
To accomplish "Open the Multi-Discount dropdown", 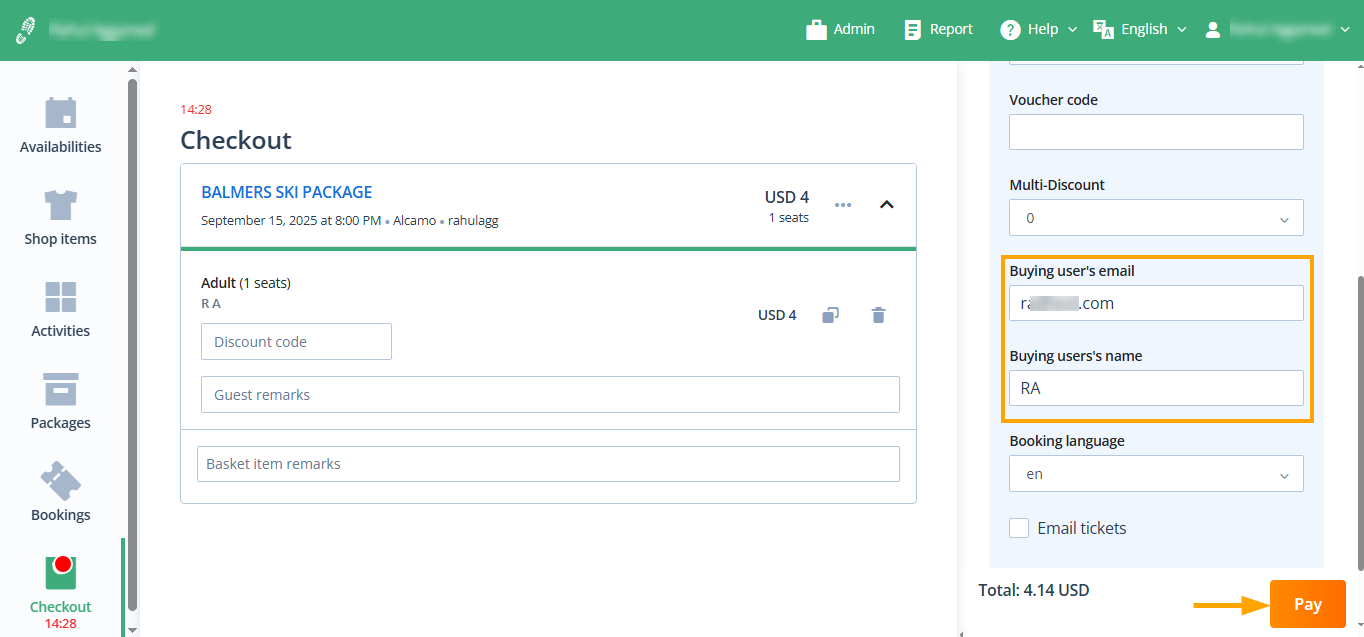I will 1156,218.
